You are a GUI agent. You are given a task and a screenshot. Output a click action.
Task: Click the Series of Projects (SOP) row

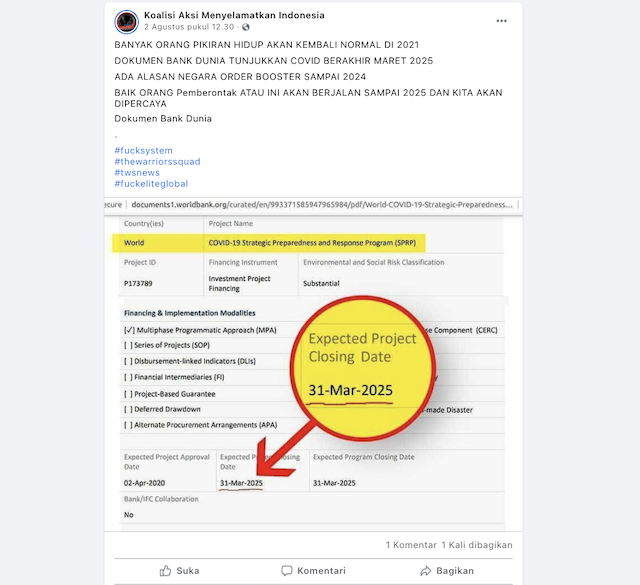(167, 345)
